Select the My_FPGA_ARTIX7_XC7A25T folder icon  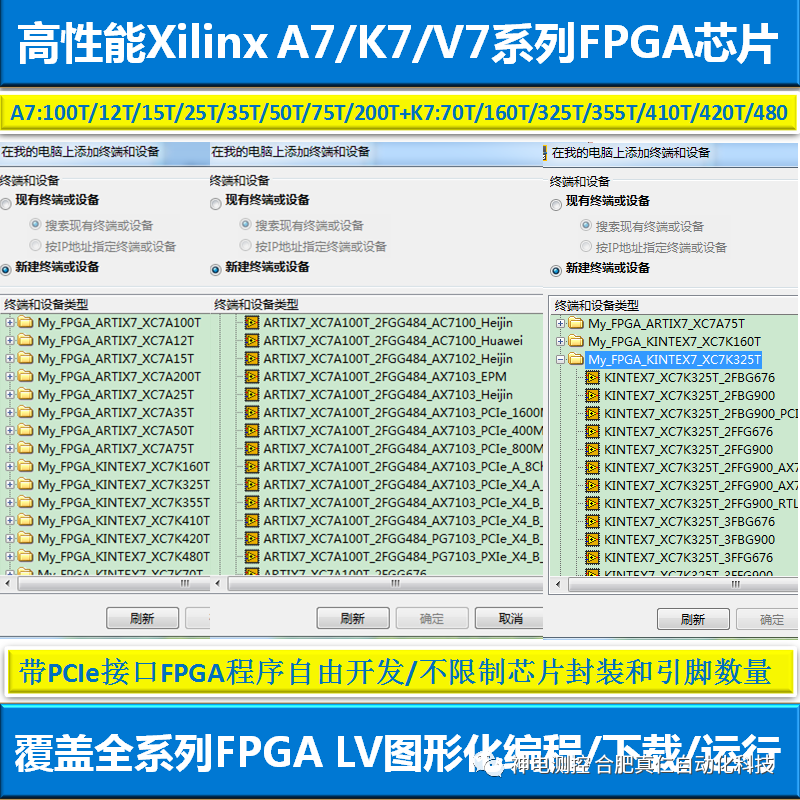(25, 394)
